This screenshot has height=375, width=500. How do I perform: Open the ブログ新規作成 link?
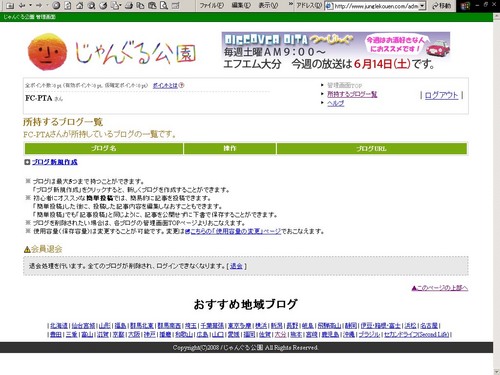[55, 162]
